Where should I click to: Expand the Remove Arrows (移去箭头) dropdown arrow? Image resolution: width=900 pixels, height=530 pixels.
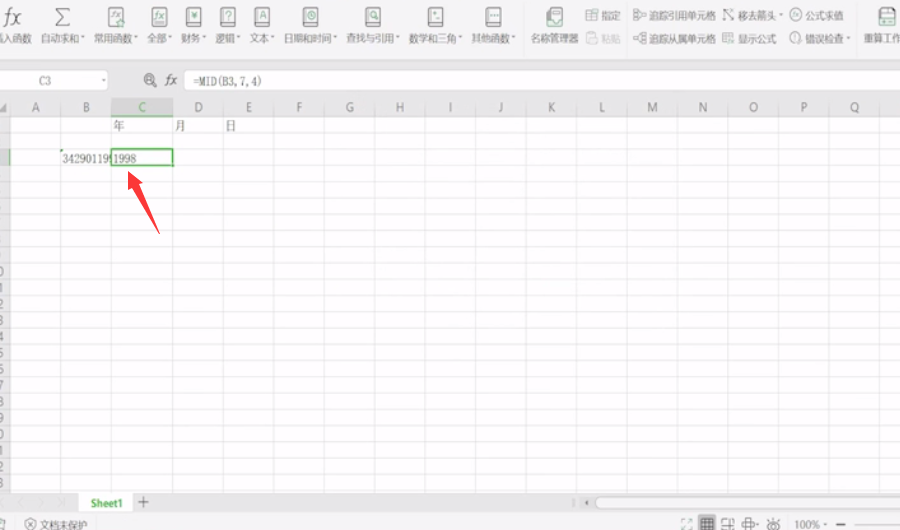(781, 16)
